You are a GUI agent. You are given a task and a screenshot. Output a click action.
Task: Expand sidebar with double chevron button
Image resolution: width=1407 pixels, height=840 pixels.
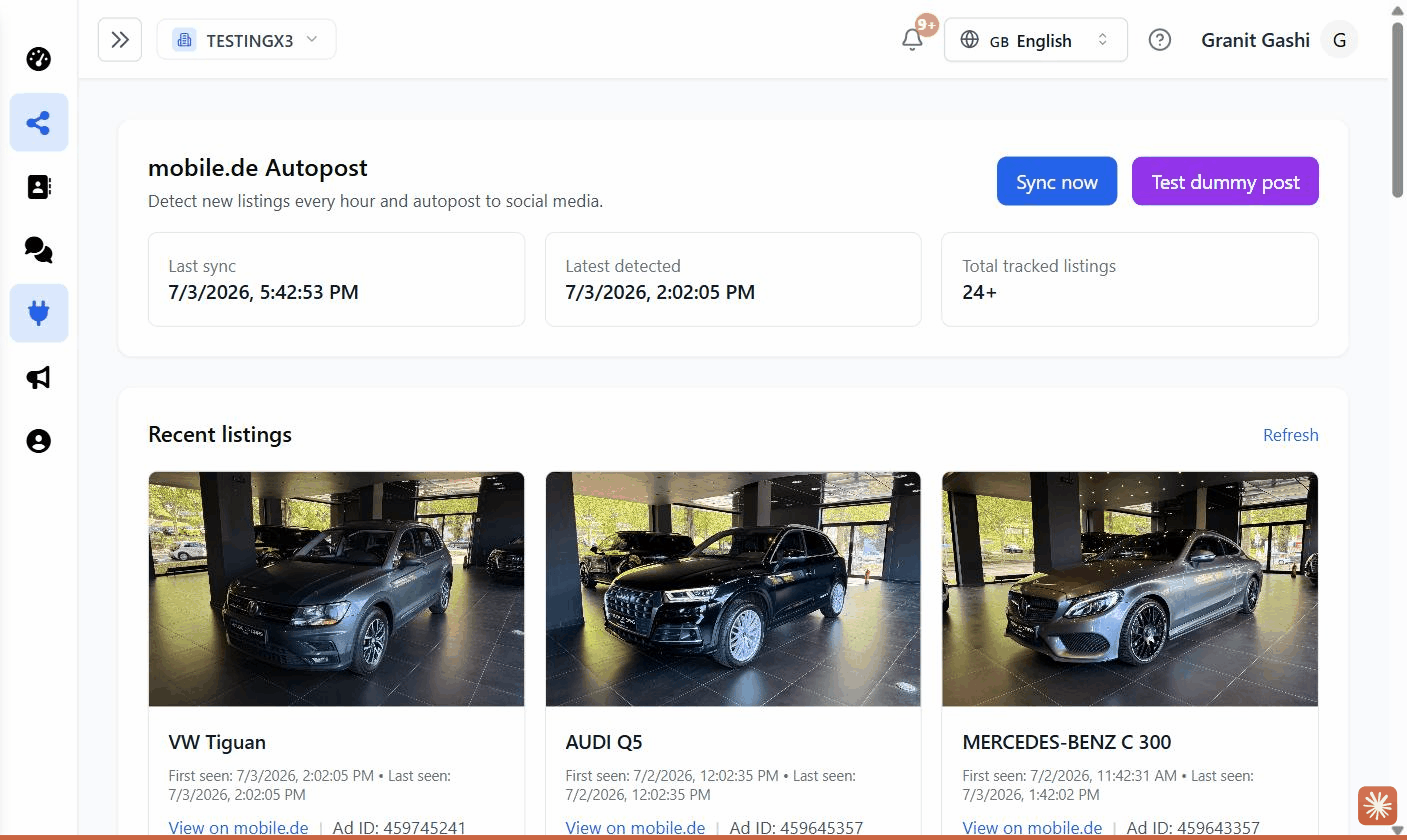pos(120,40)
